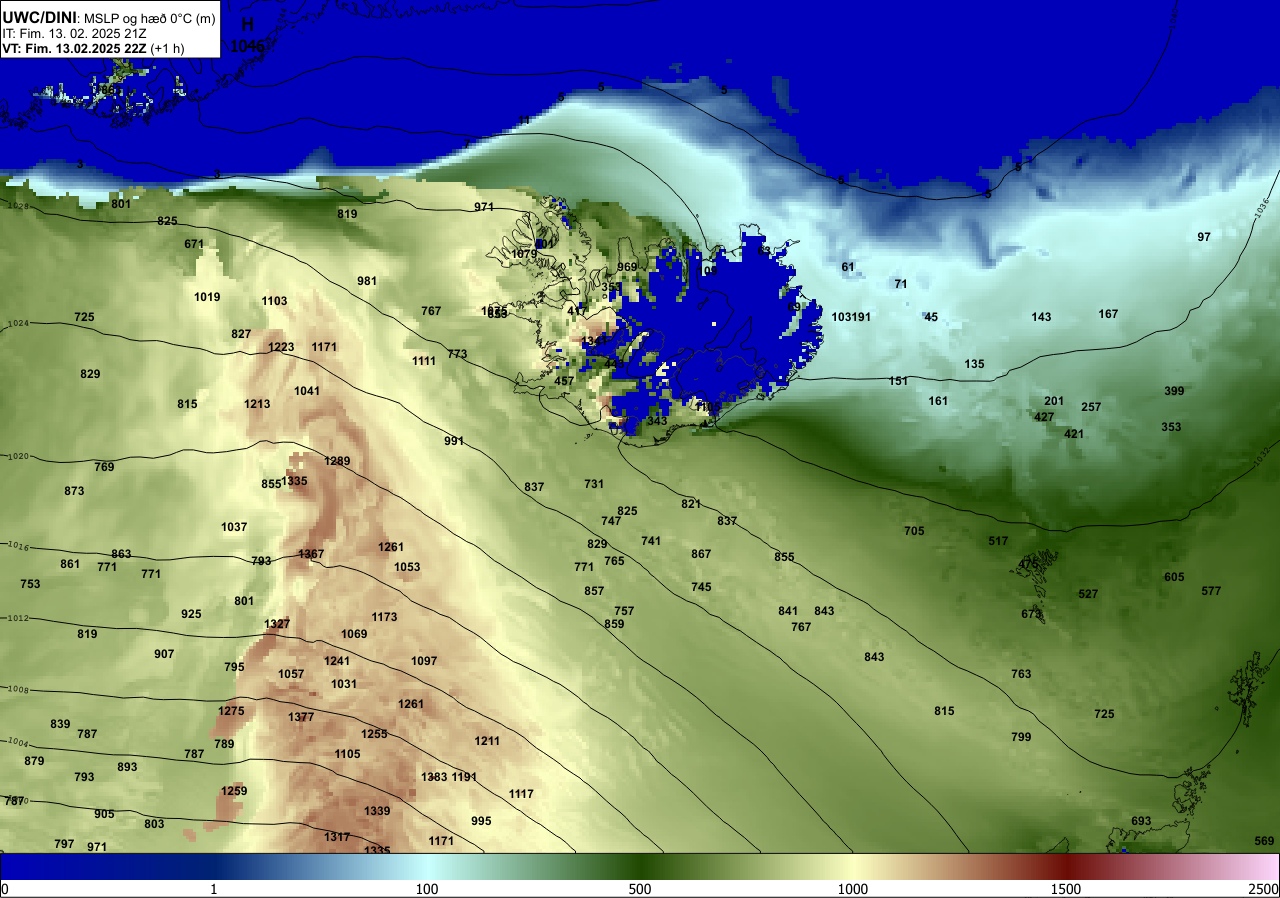This screenshot has height=898, width=1280.
Task: Click the map value 1111
Action: coord(424,361)
